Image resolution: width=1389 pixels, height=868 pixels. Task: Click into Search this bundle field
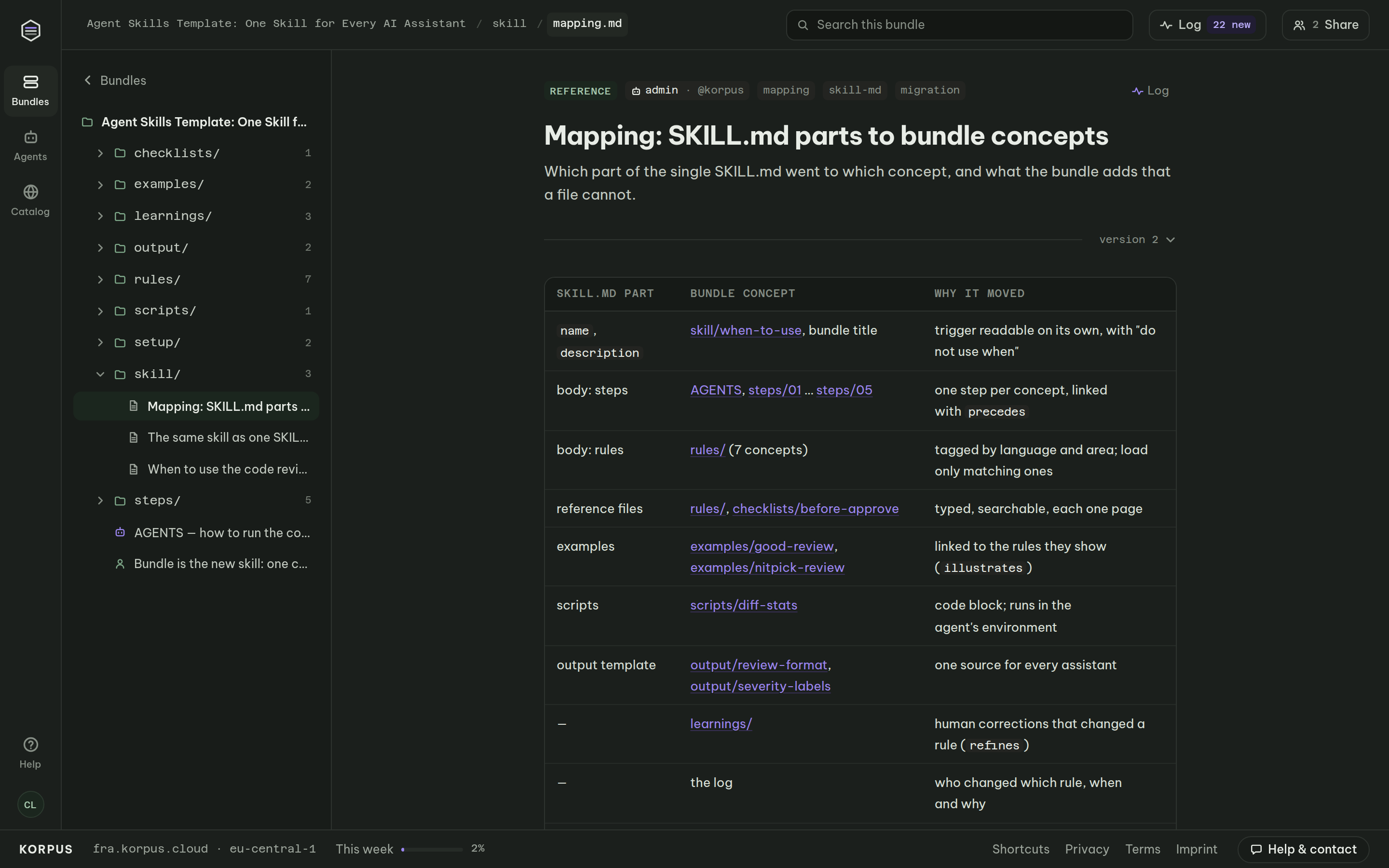(959, 25)
